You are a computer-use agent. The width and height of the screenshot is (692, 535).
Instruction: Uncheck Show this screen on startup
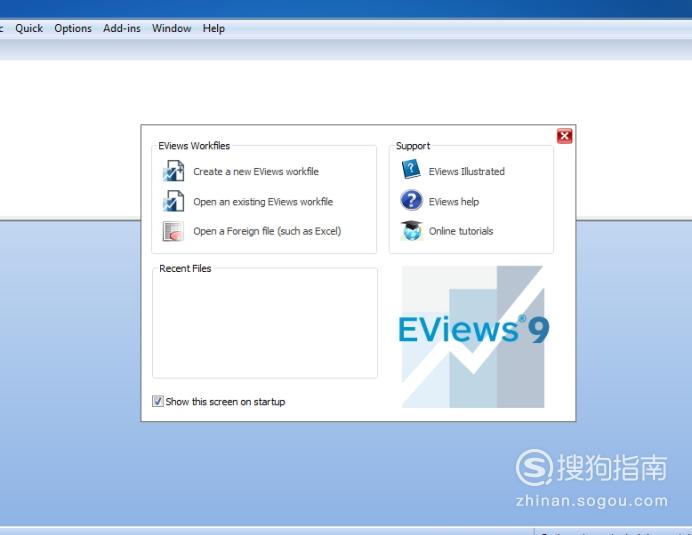pyautogui.click(x=158, y=401)
